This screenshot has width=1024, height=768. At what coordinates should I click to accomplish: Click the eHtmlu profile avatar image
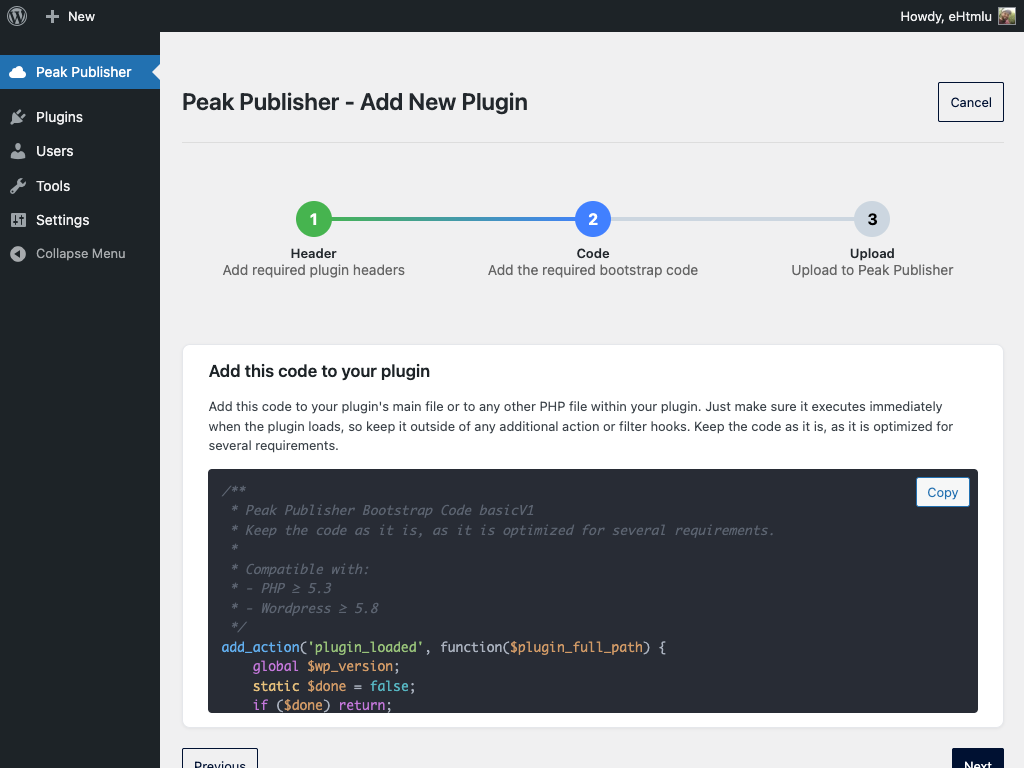pyautogui.click(x=1005, y=16)
